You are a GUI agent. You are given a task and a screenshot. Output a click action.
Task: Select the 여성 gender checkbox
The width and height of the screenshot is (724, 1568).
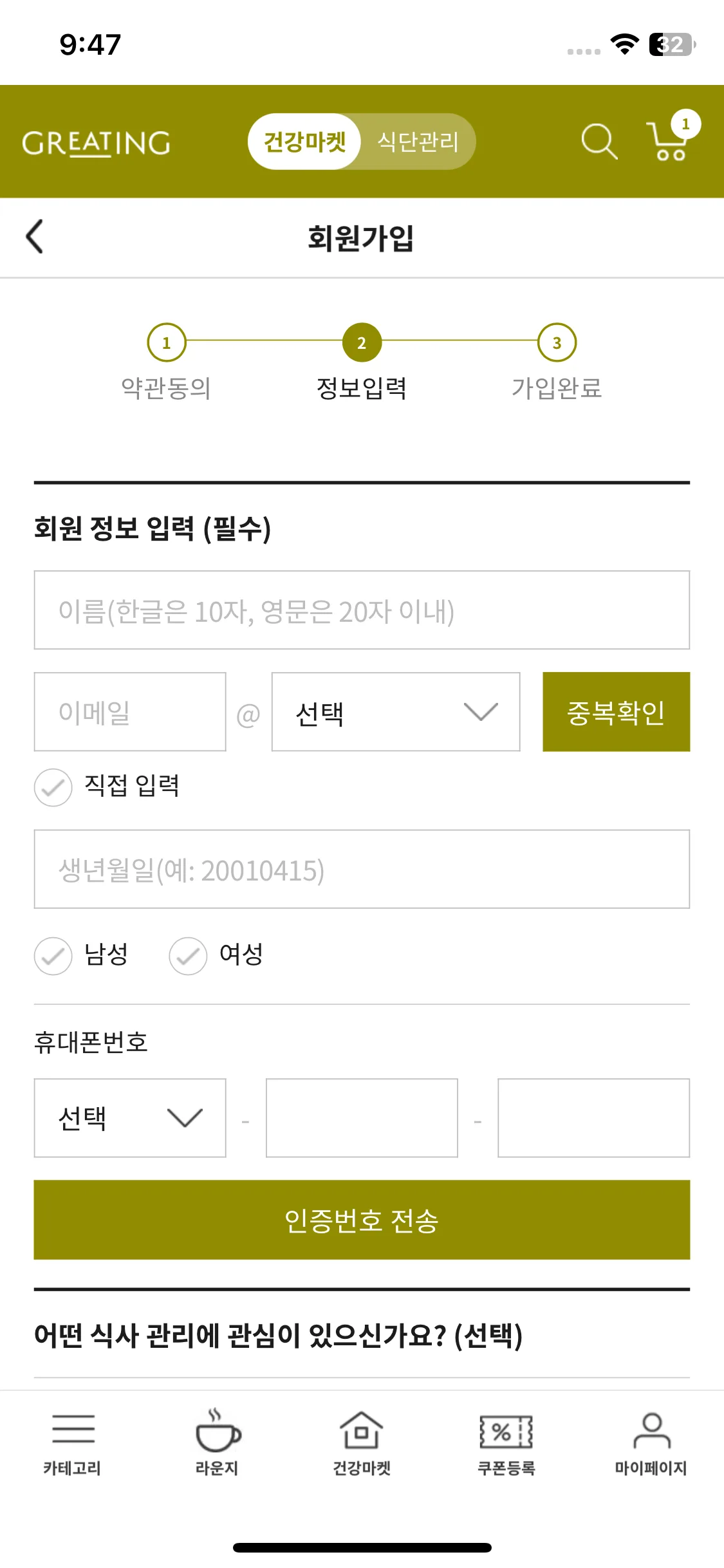pyautogui.click(x=188, y=957)
